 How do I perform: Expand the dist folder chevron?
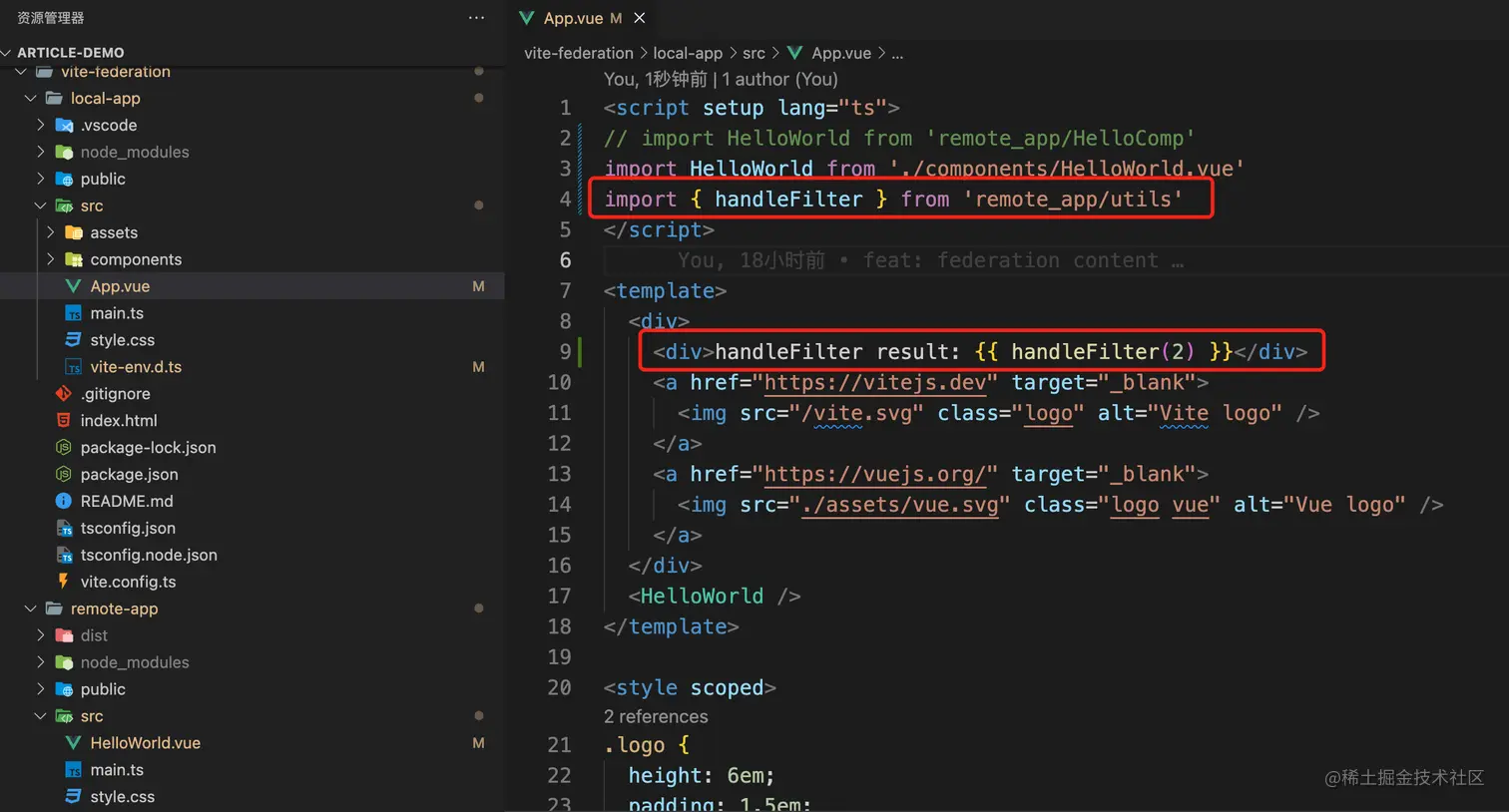click(40, 635)
